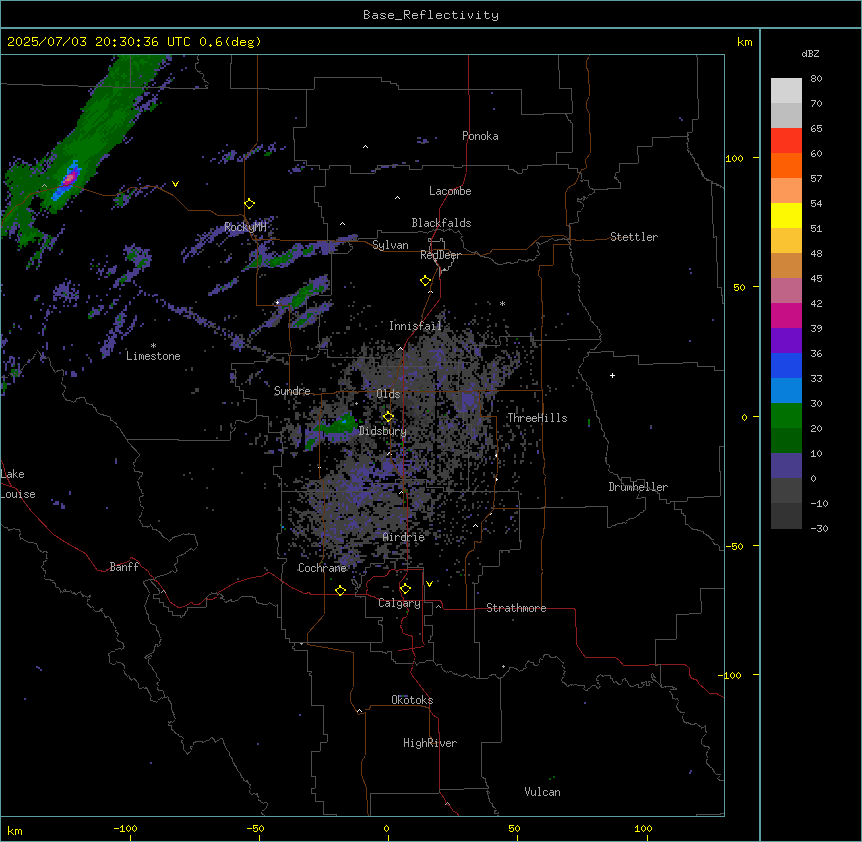Click the -50 tick label on vertical axis

click(x=734, y=546)
